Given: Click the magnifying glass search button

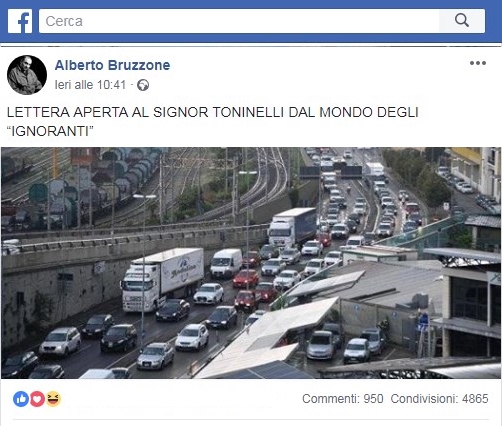Looking at the screenshot, I should (462, 21).
